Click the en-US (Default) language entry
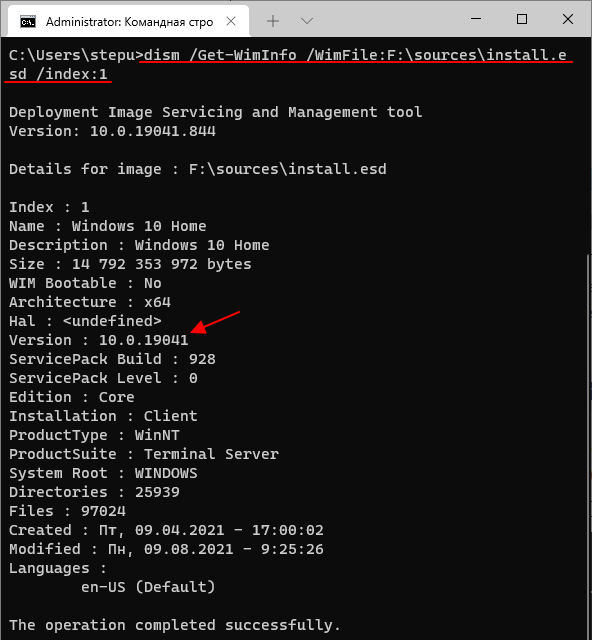Screen dimensions: 592x640 click(x=148, y=587)
